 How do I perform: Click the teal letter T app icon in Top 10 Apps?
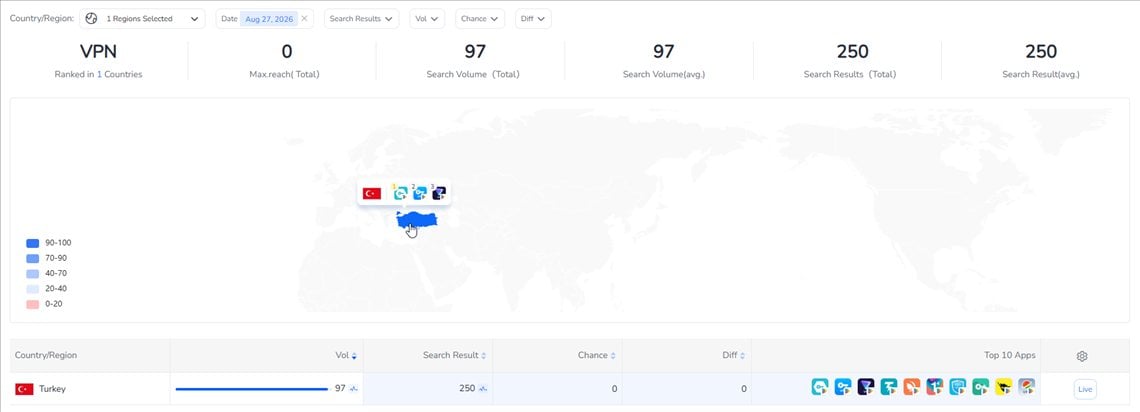coord(888,387)
